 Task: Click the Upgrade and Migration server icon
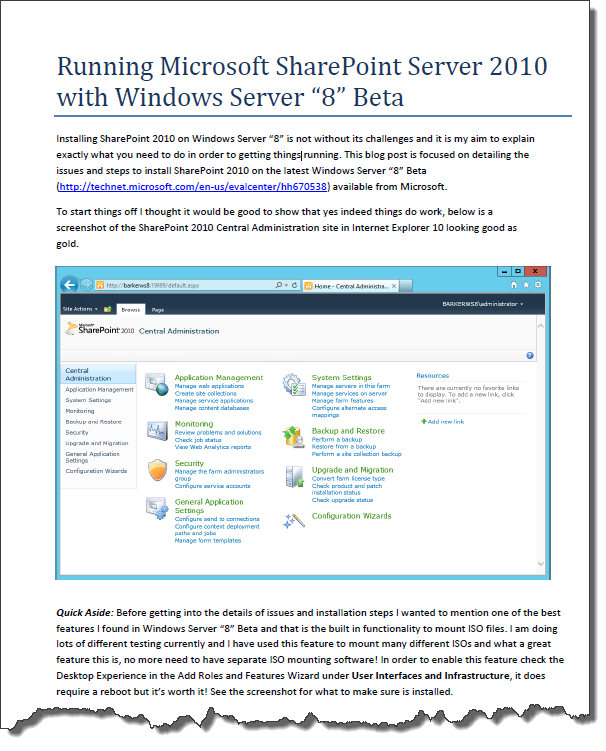click(x=295, y=477)
